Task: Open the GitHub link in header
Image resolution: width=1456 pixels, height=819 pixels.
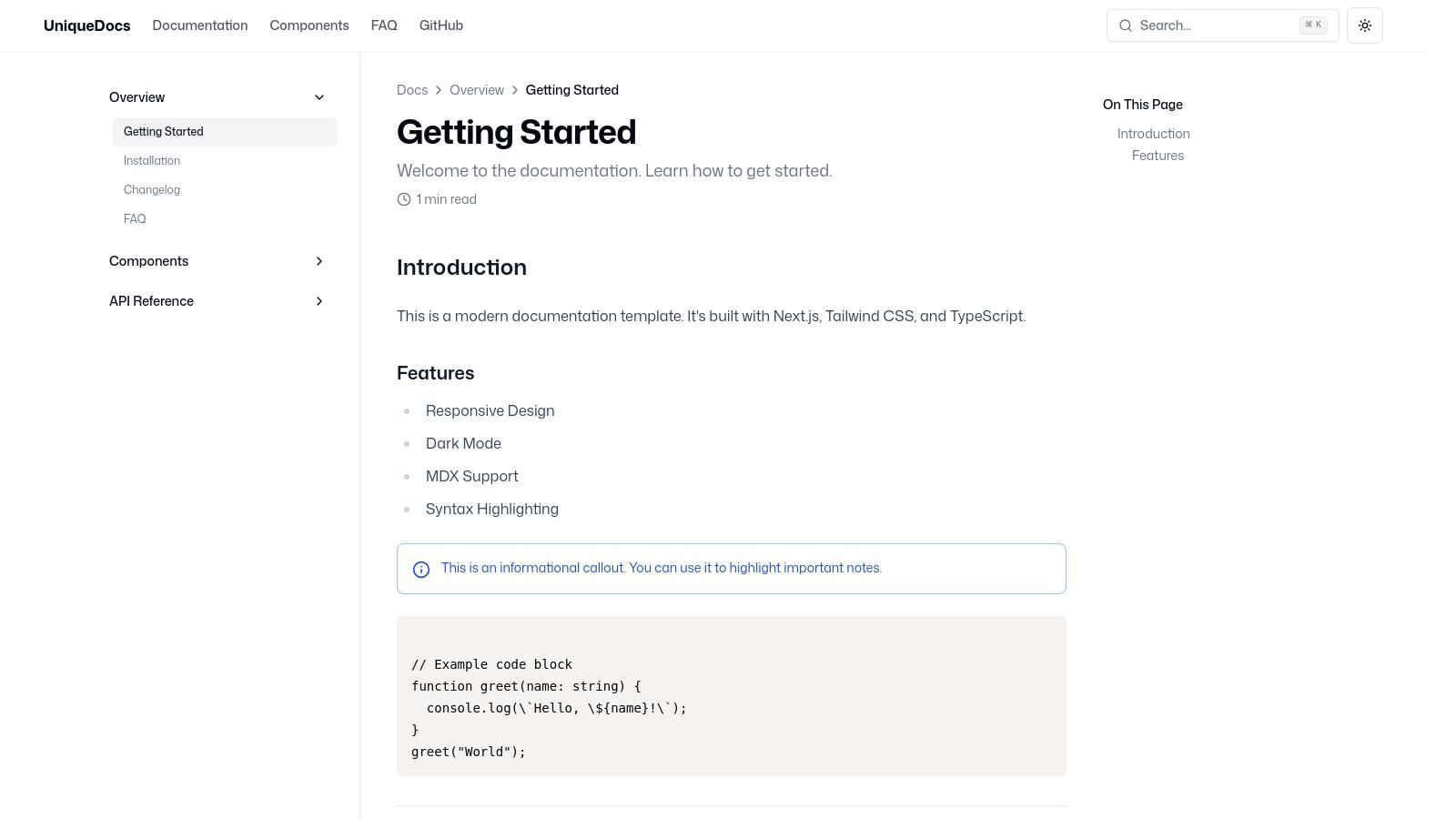Action: click(441, 25)
